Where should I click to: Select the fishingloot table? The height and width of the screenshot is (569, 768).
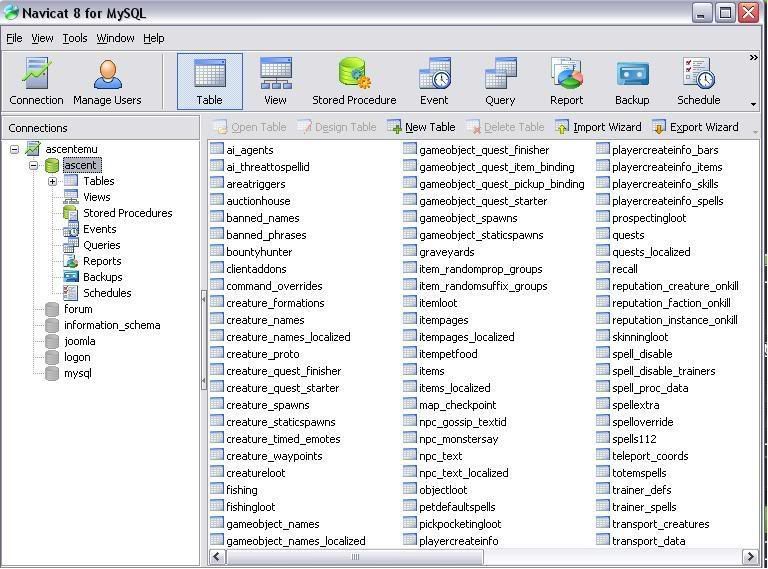pyautogui.click(x=250, y=507)
